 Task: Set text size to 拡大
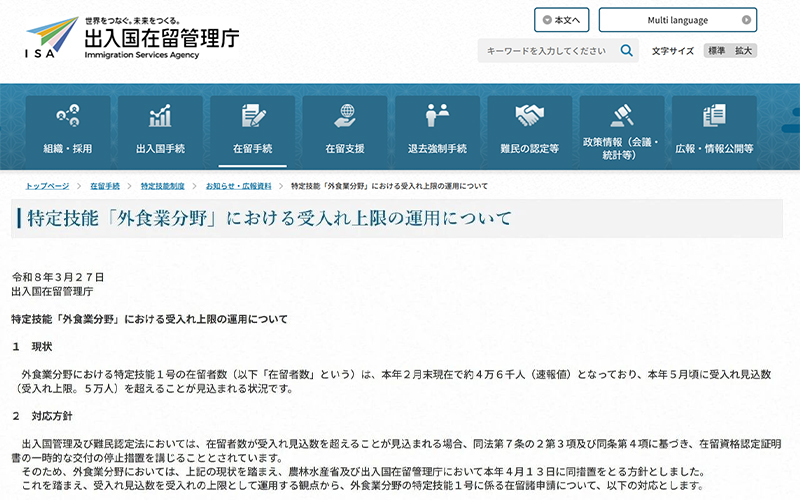(x=743, y=51)
